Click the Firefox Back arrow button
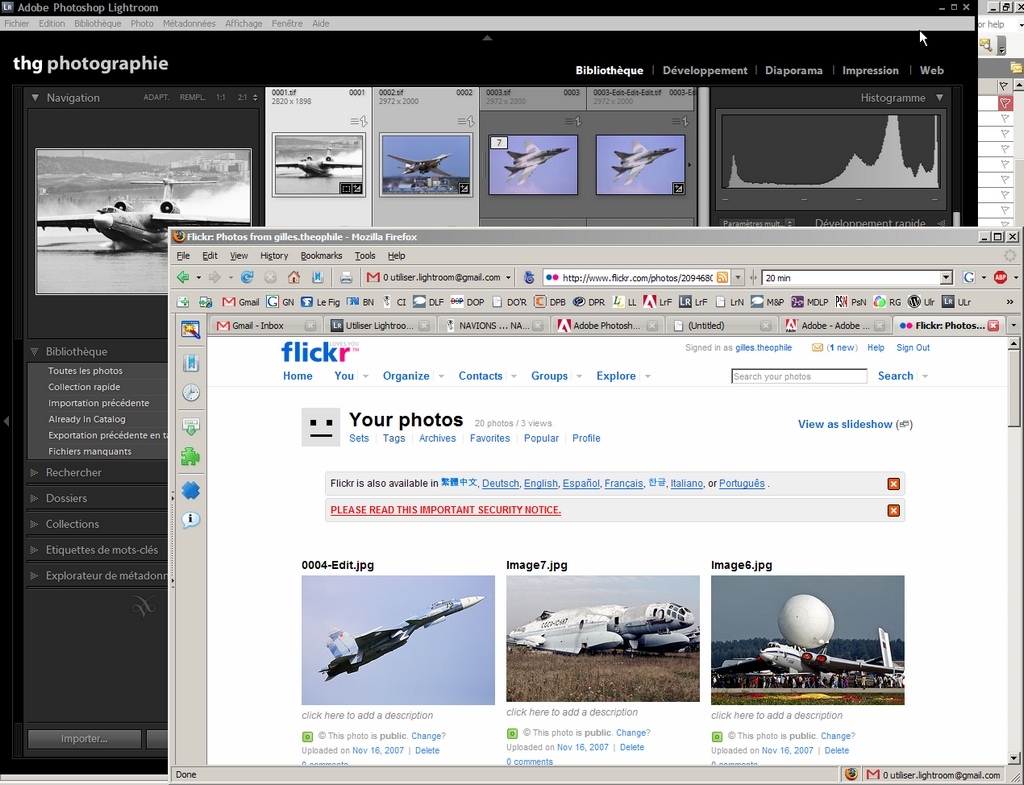Screen dimensions: 1024x785 click(183, 278)
